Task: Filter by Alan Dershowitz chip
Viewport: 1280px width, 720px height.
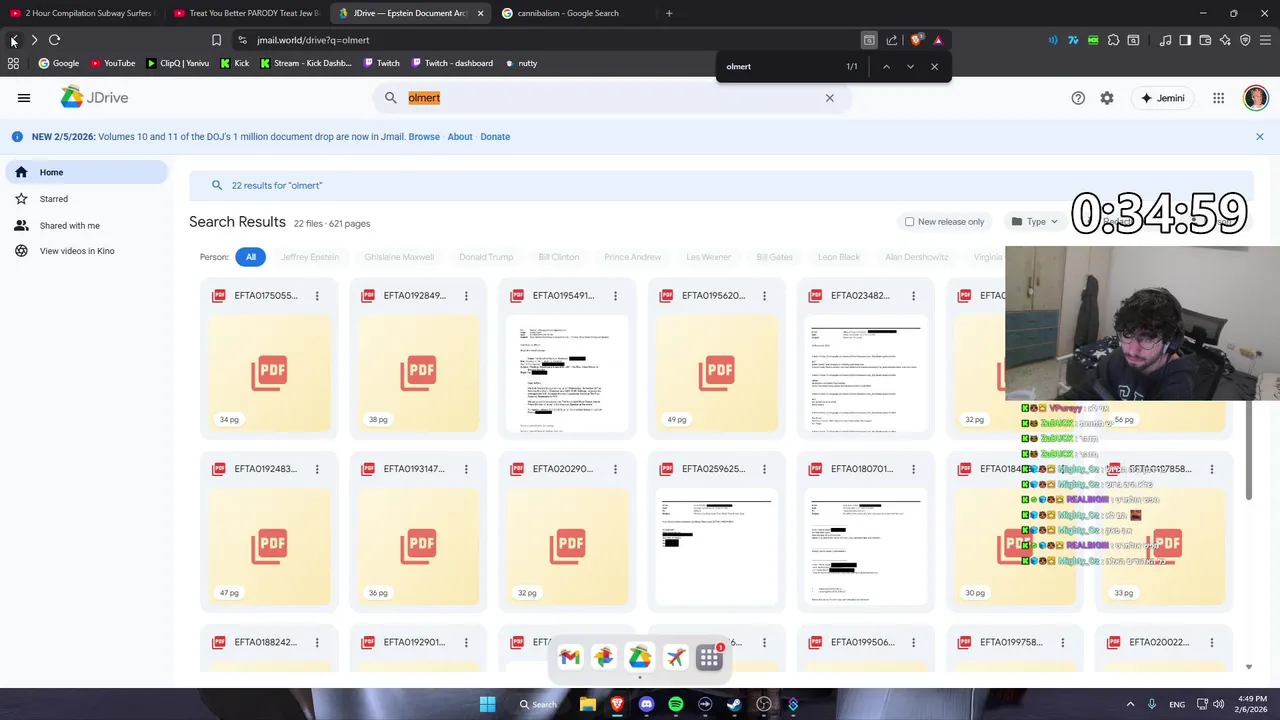Action: 917,257
